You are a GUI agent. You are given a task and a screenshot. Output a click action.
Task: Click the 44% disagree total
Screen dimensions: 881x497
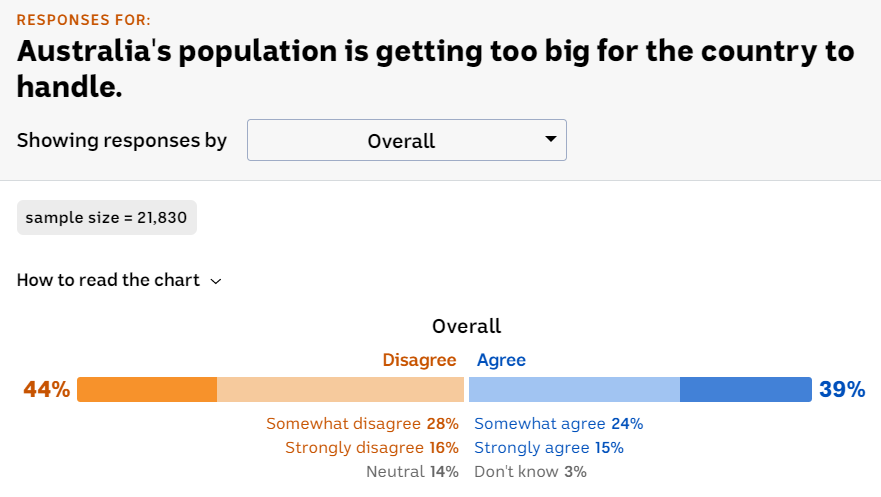click(47, 389)
